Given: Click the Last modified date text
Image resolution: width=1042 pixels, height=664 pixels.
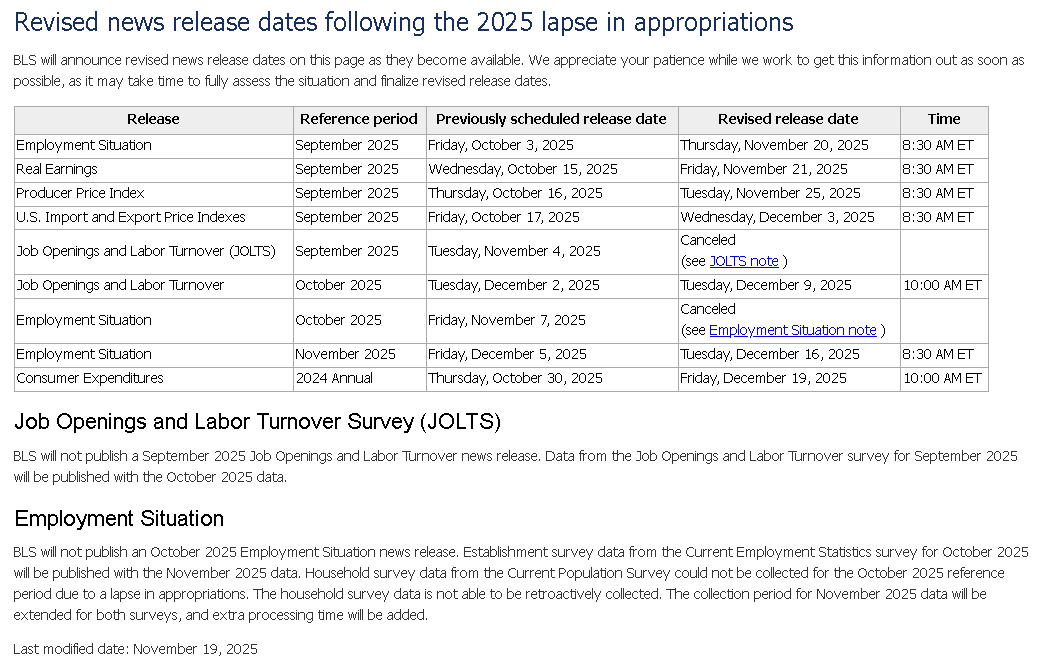Looking at the screenshot, I should [x=135, y=649].
